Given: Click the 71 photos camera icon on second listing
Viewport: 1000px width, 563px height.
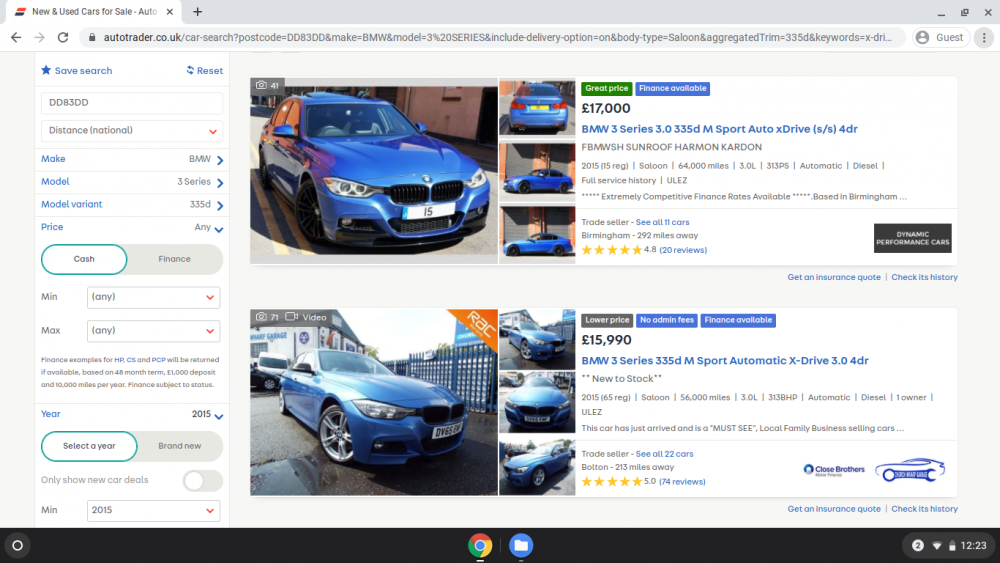Looking at the screenshot, I should 261,316.
